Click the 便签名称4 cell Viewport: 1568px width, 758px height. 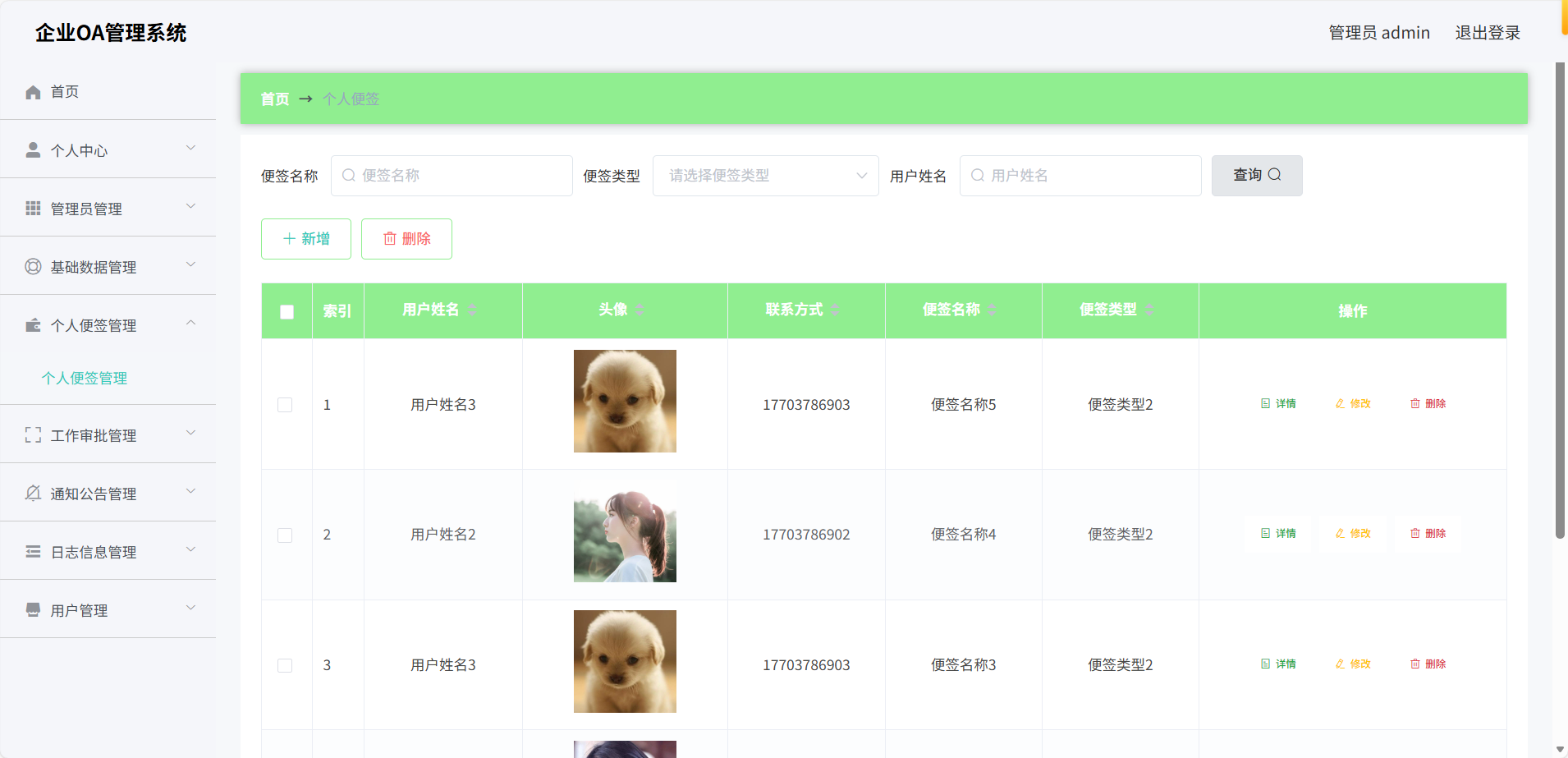coord(963,535)
